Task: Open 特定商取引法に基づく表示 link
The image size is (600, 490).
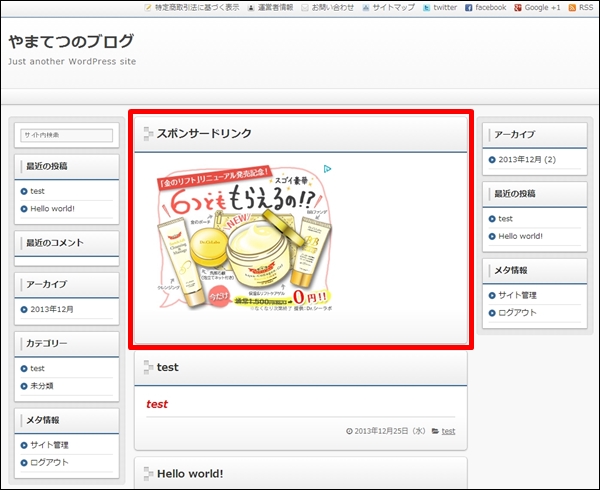Action: (197, 8)
